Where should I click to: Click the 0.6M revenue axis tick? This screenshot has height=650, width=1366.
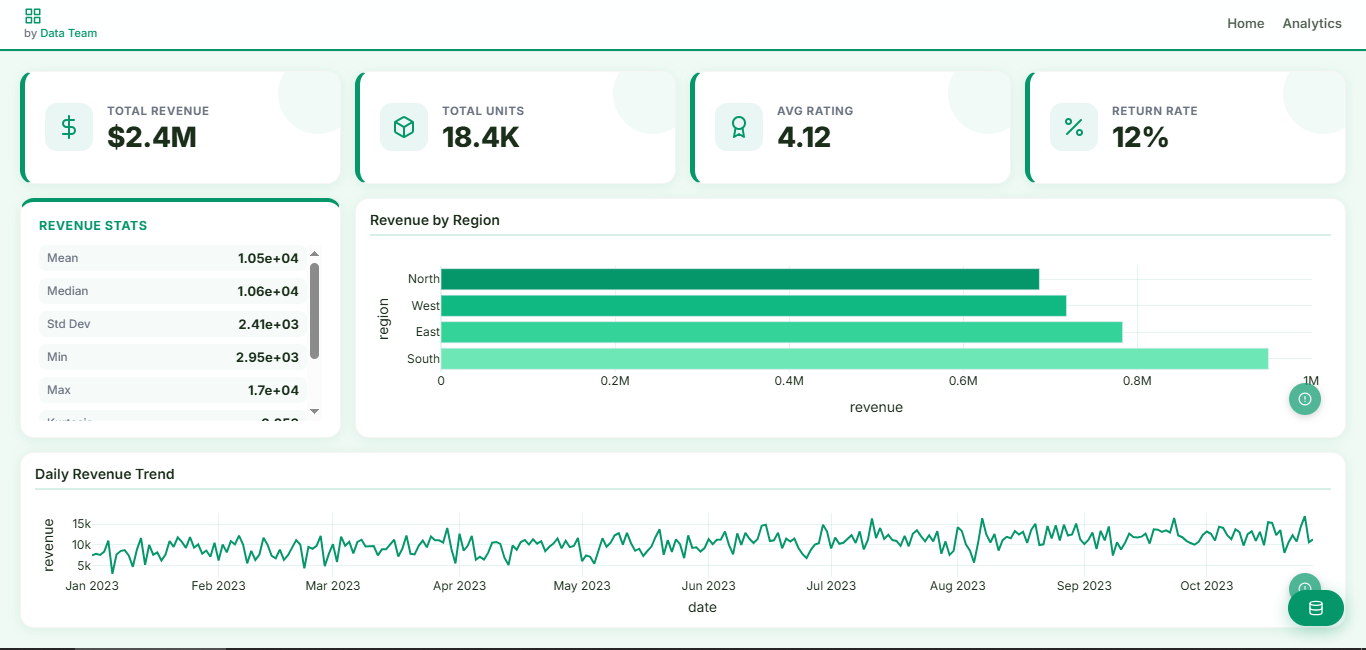(x=963, y=381)
